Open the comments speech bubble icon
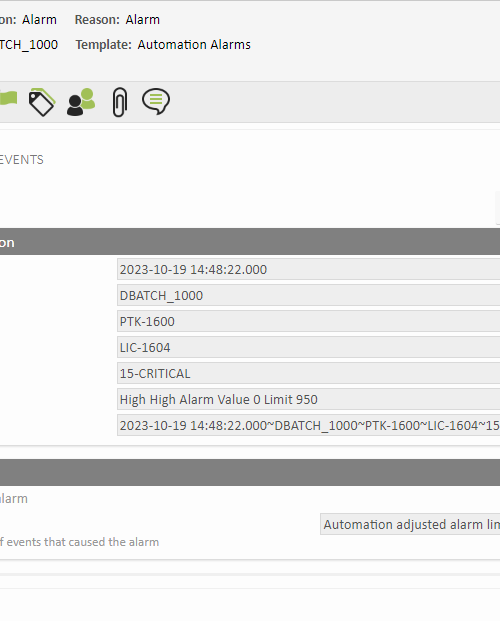Viewport: 500px width, 621px height. coord(156,101)
